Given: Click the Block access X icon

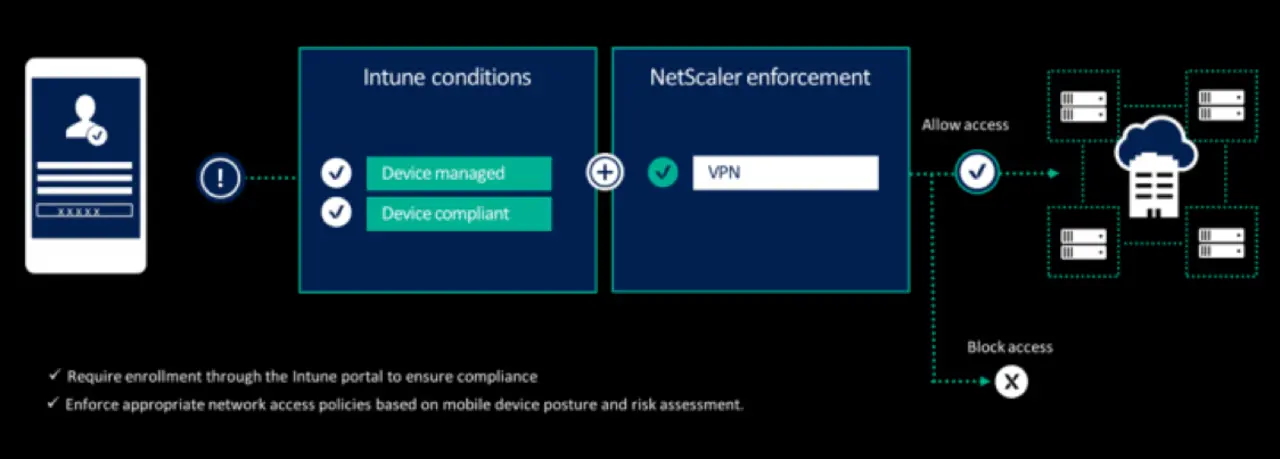Looking at the screenshot, I should pos(1012,381).
